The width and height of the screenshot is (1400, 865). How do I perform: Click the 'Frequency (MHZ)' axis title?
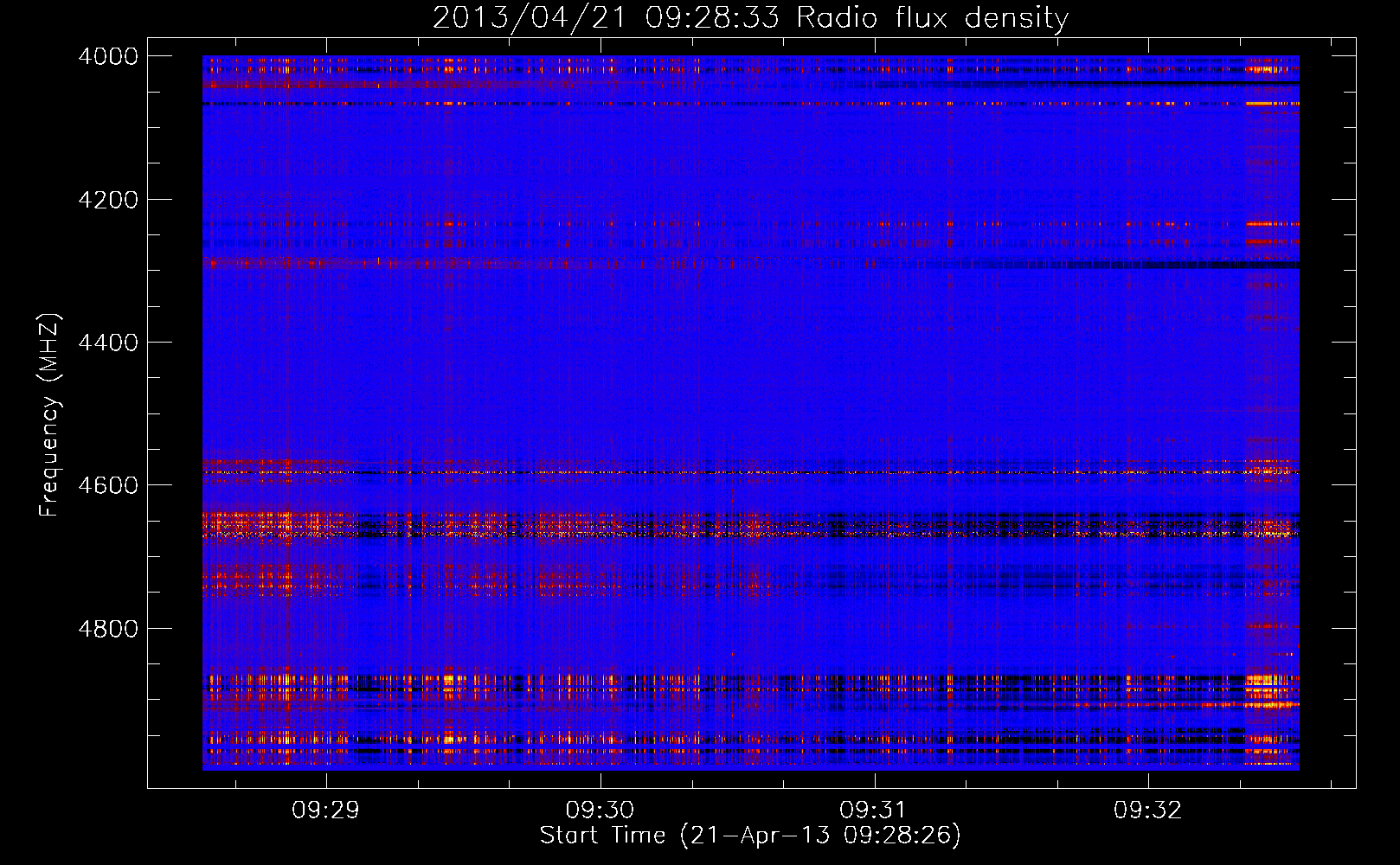[50, 415]
